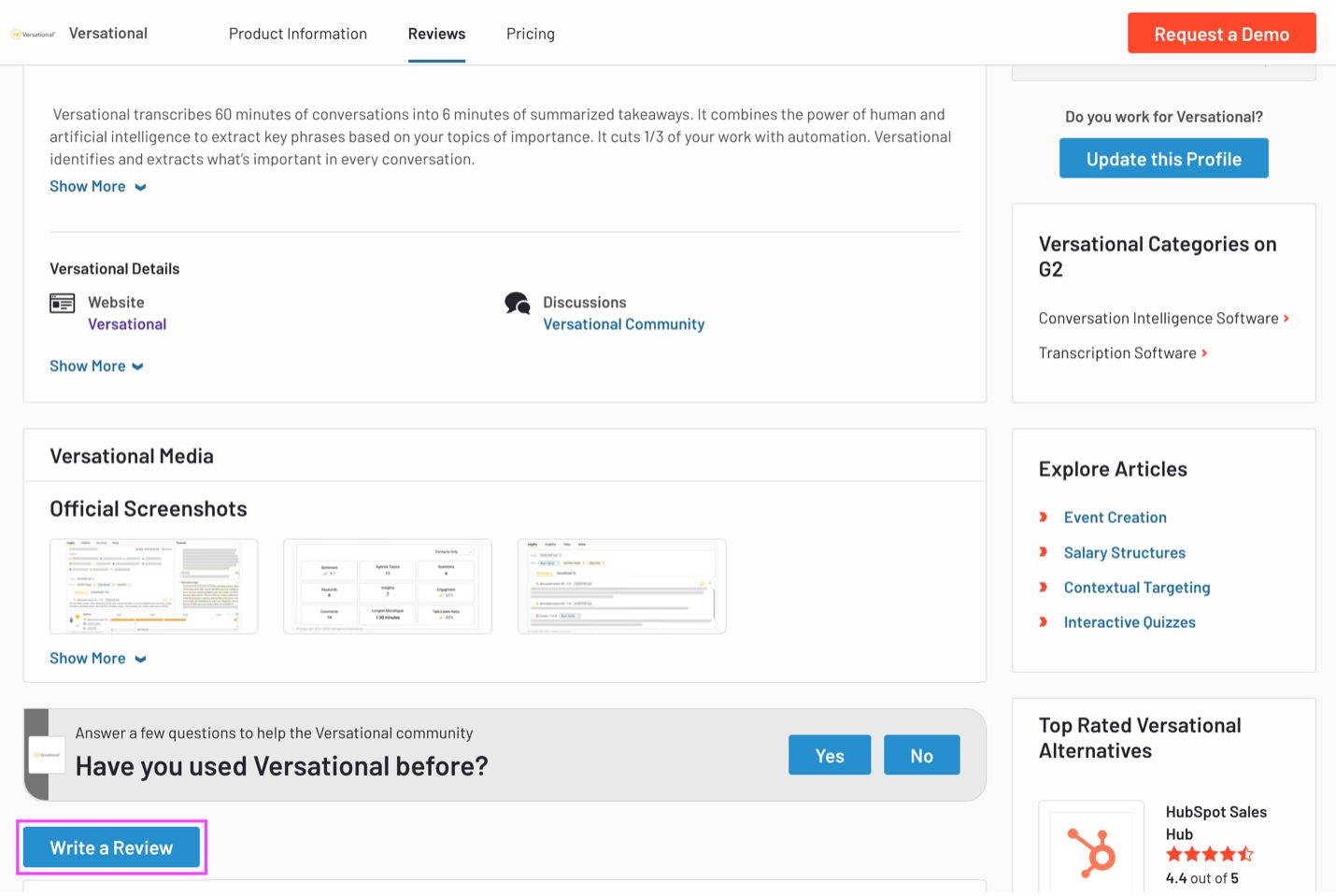Click Request a Demo button

[x=1222, y=34]
